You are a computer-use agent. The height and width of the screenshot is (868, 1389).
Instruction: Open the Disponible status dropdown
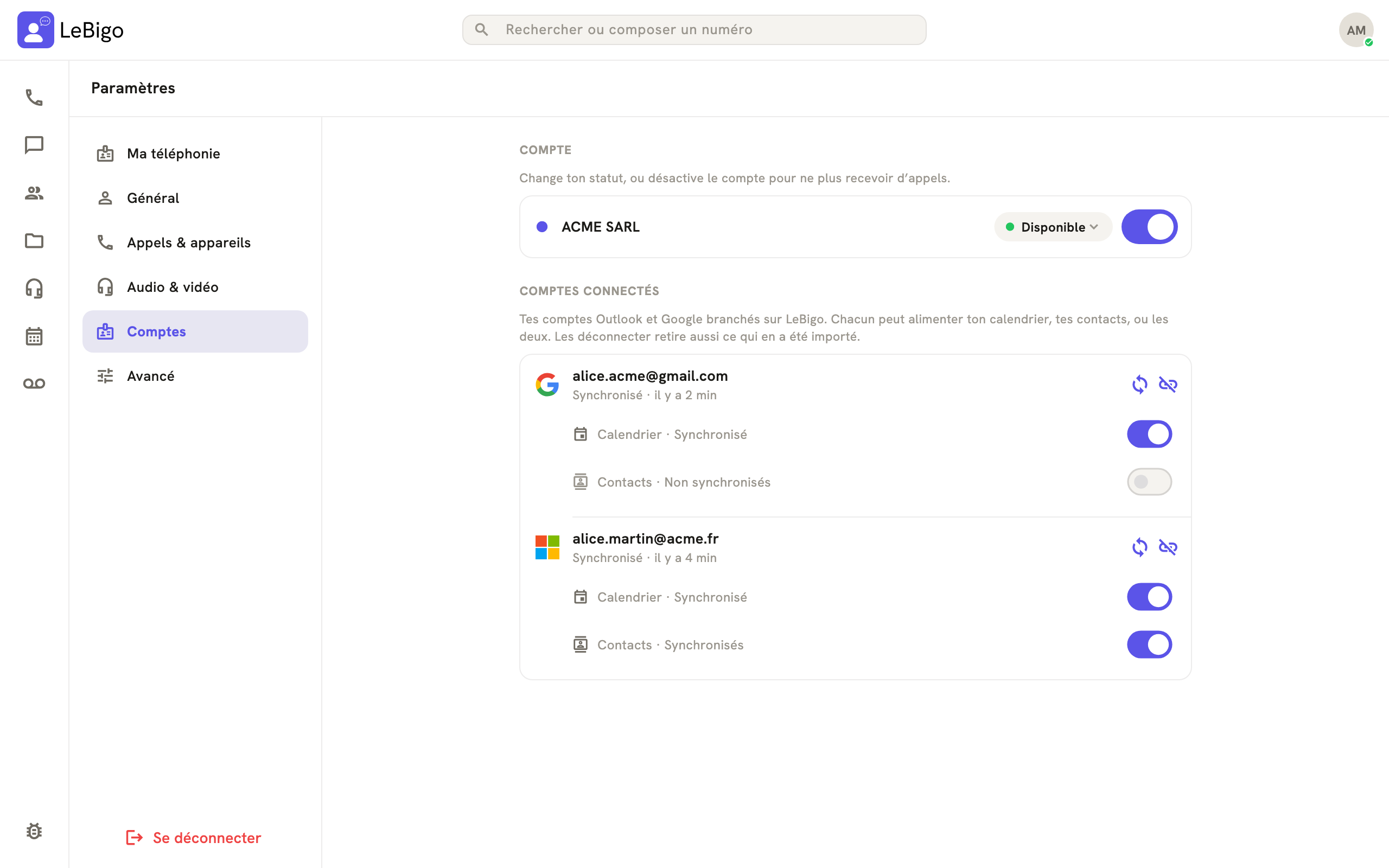click(1053, 227)
